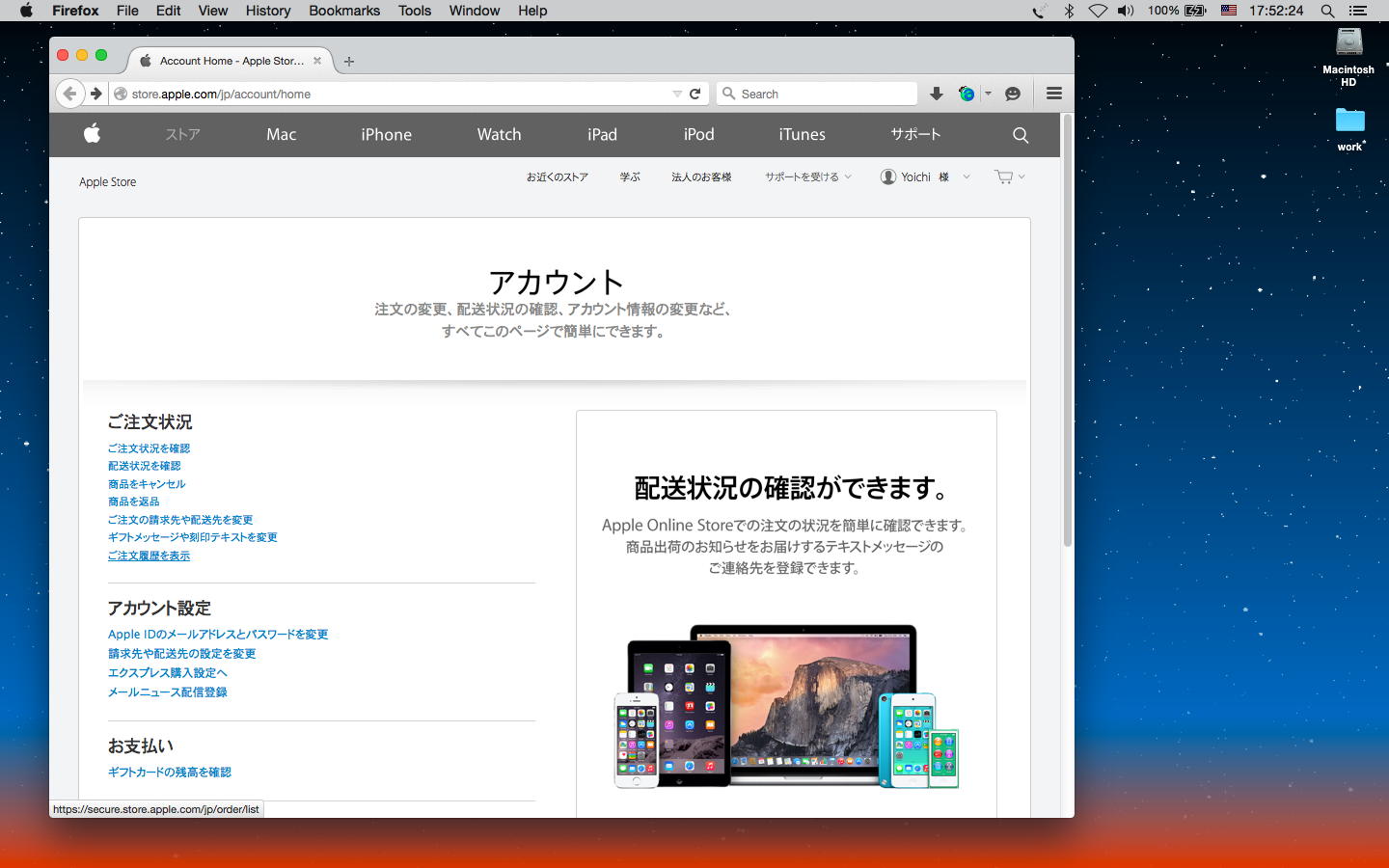Click the メールニュース配信登録 link
Viewport: 1389px width, 868px height.
coord(168,692)
